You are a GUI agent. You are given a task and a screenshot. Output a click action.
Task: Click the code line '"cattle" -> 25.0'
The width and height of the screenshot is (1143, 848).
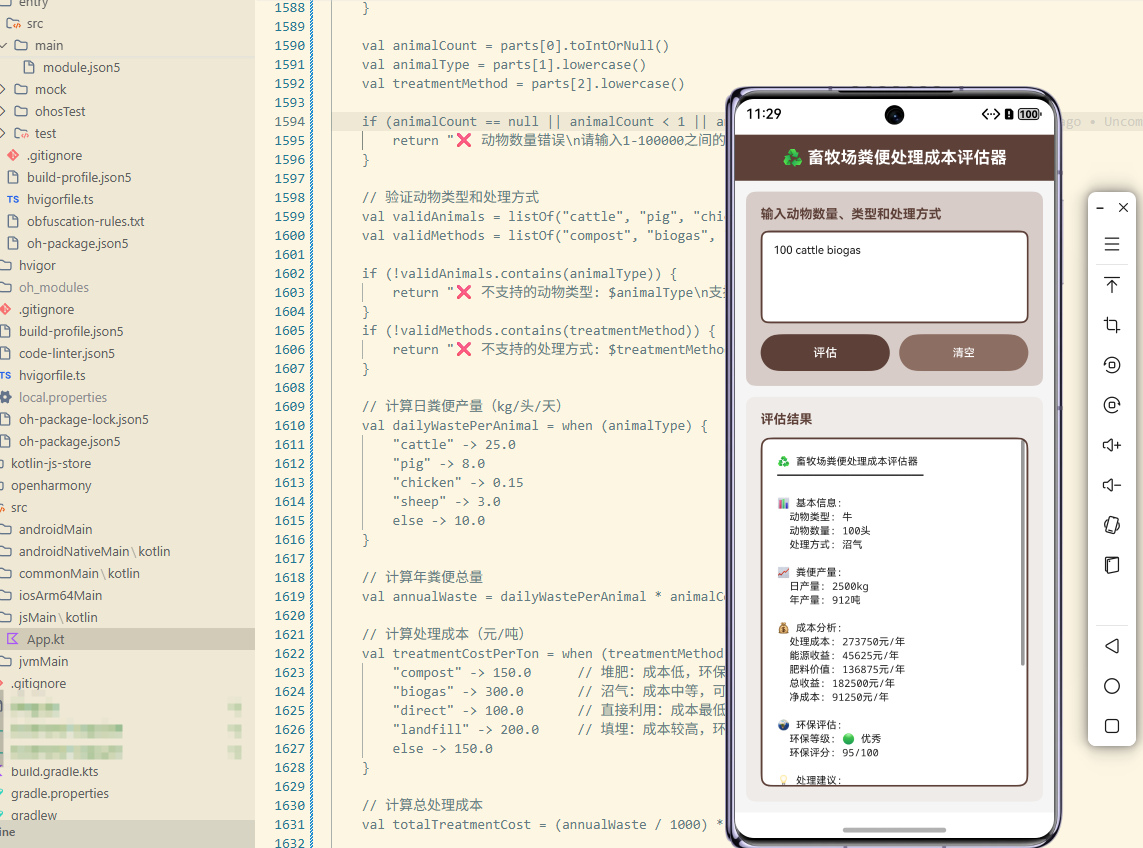click(x=454, y=445)
